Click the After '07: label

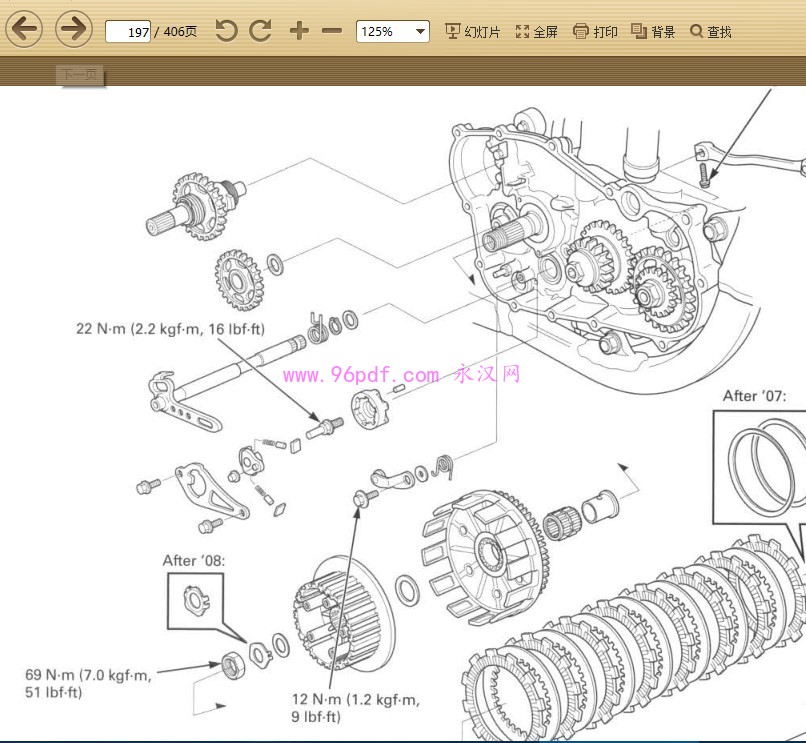755,396
